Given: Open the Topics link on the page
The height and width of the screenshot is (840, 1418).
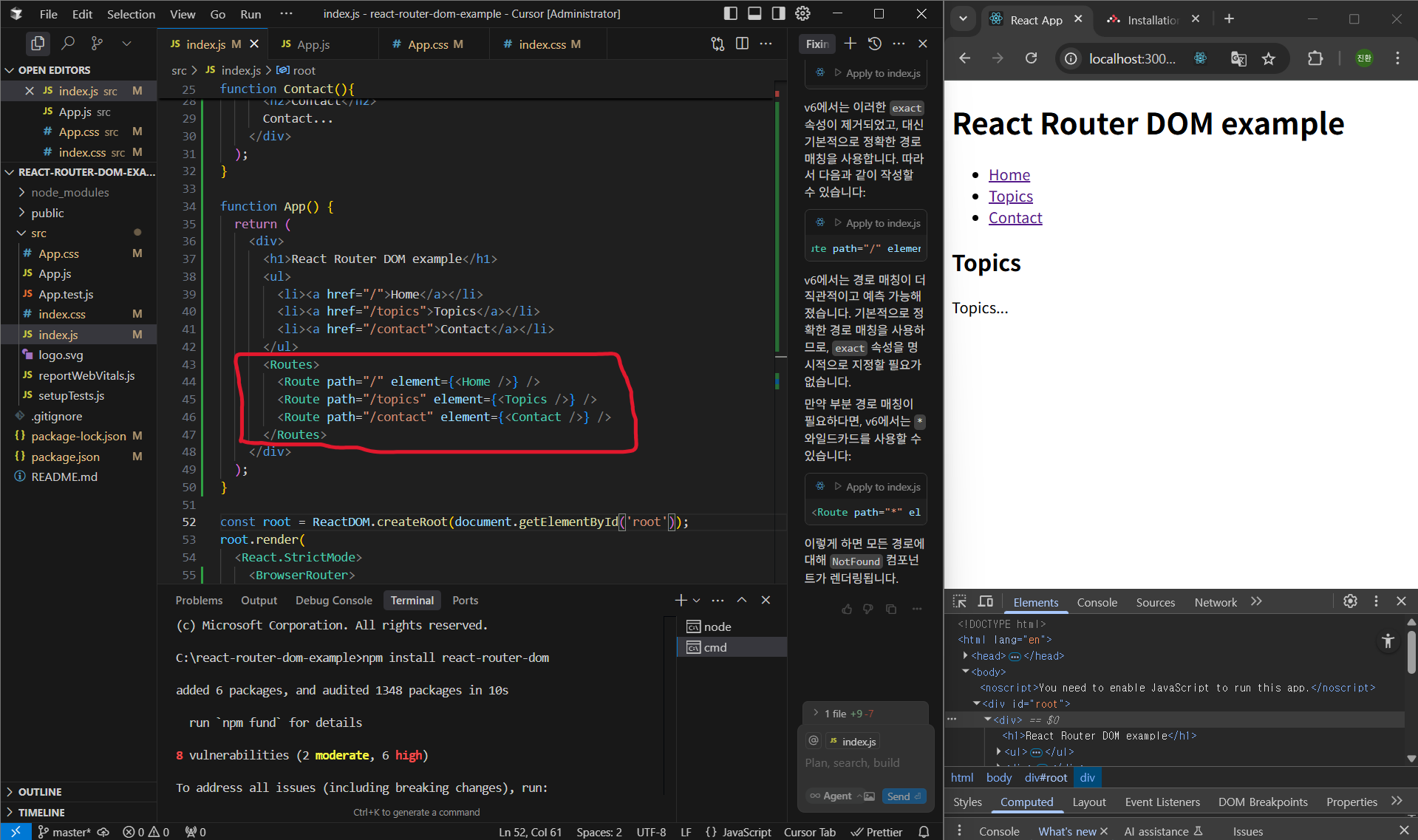Looking at the screenshot, I should click(1011, 196).
